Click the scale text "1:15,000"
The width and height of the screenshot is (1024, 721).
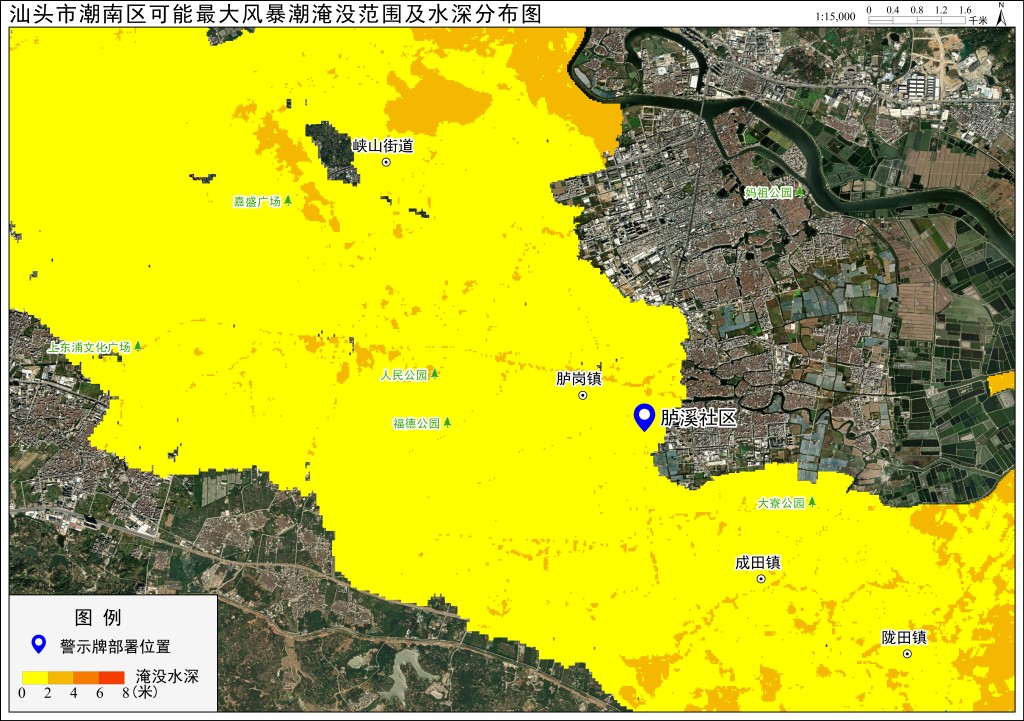coord(835,16)
